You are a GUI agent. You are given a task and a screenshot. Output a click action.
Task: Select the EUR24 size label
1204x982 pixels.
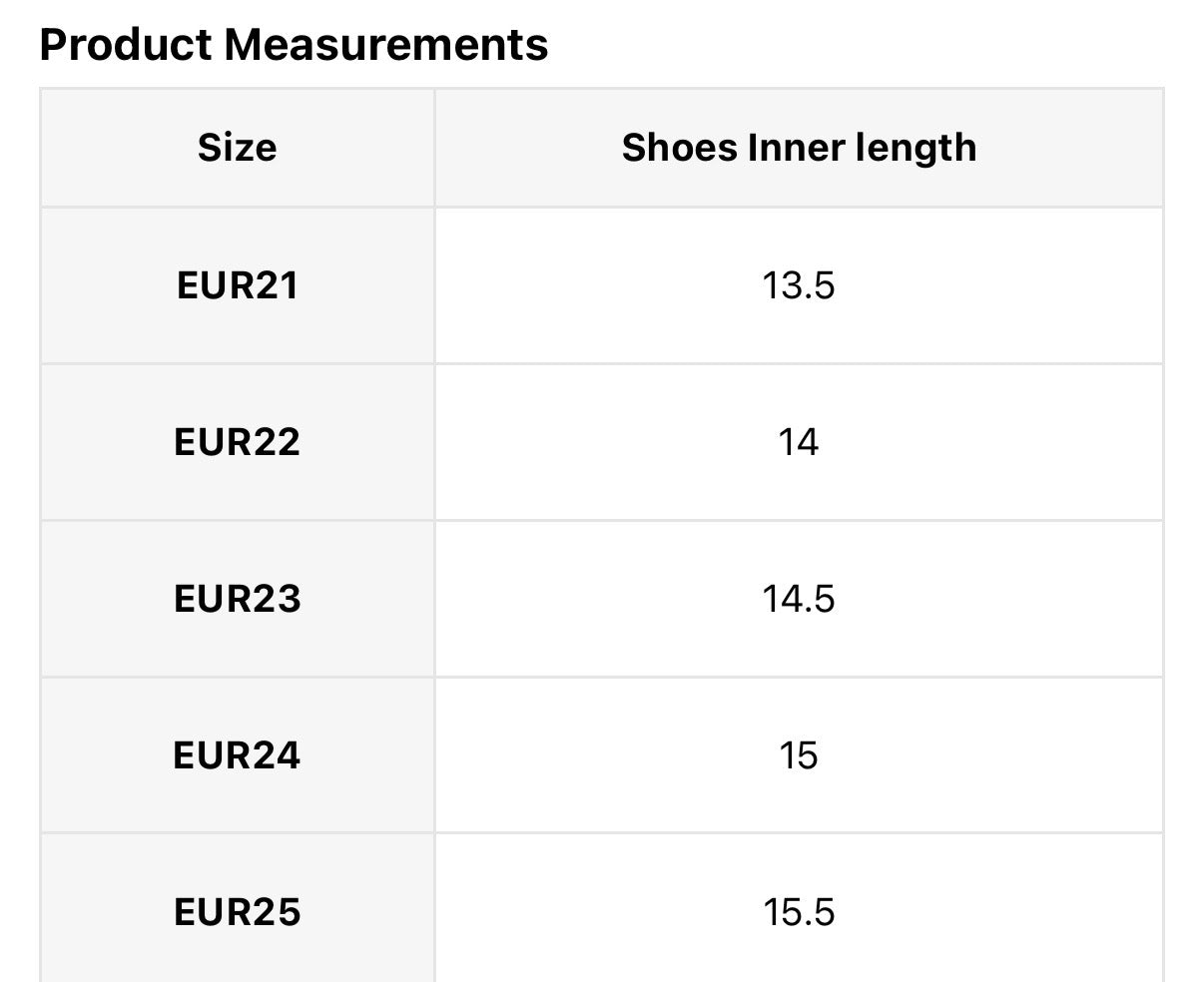237,755
